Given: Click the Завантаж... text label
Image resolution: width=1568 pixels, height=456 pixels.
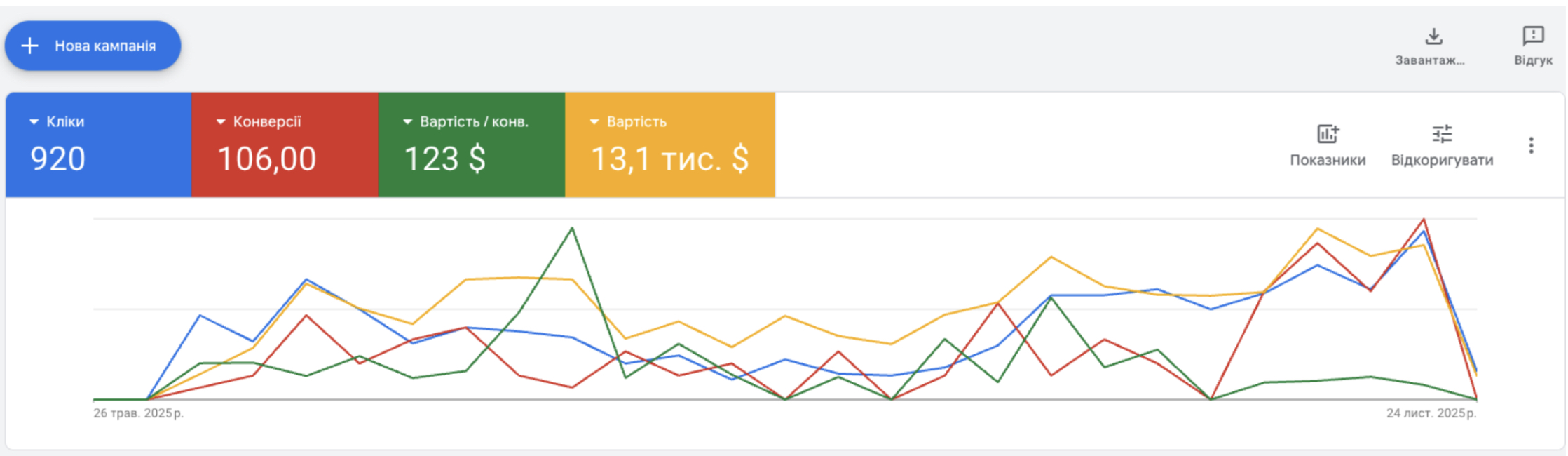Looking at the screenshot, I should (1429, 60).
